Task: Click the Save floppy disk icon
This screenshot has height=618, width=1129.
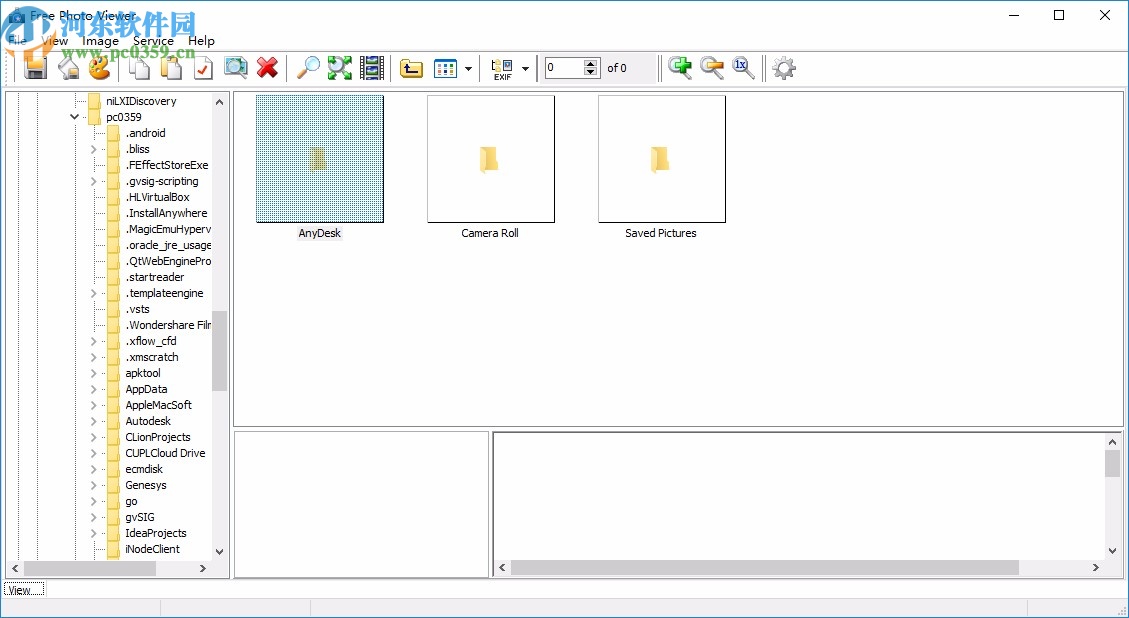Action: pos(35,68)
